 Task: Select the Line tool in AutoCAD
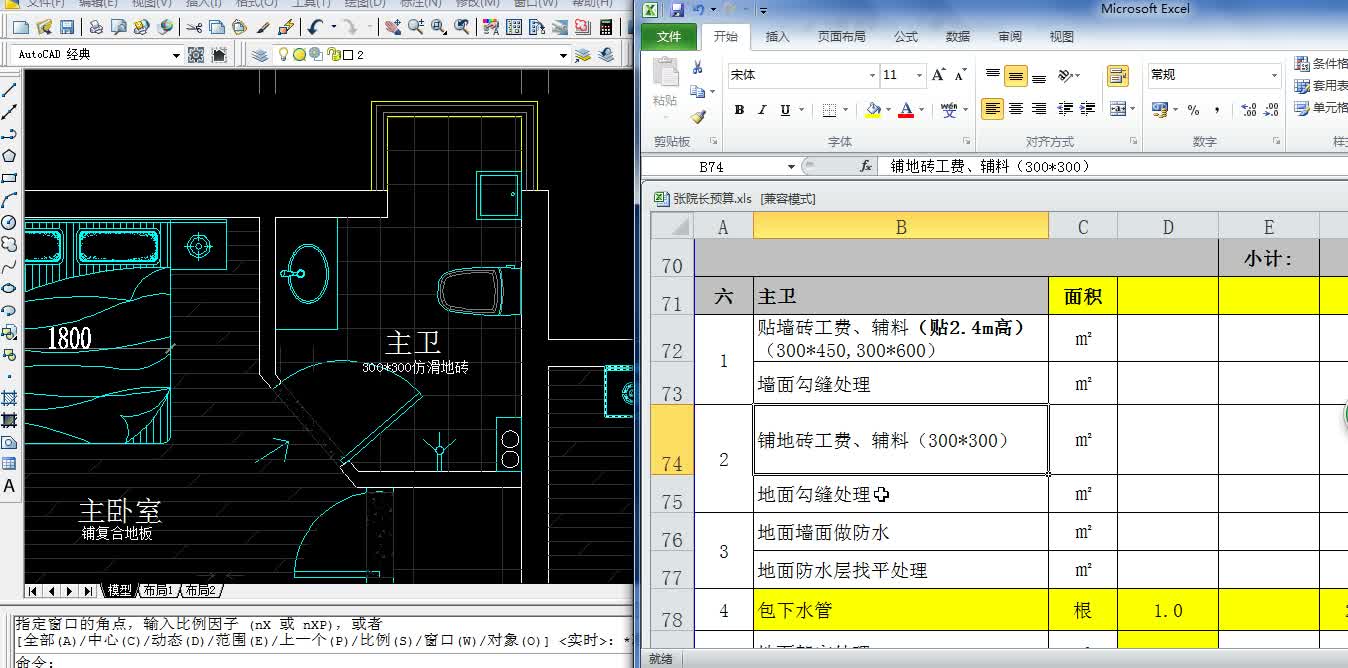(x=7, y=88)
